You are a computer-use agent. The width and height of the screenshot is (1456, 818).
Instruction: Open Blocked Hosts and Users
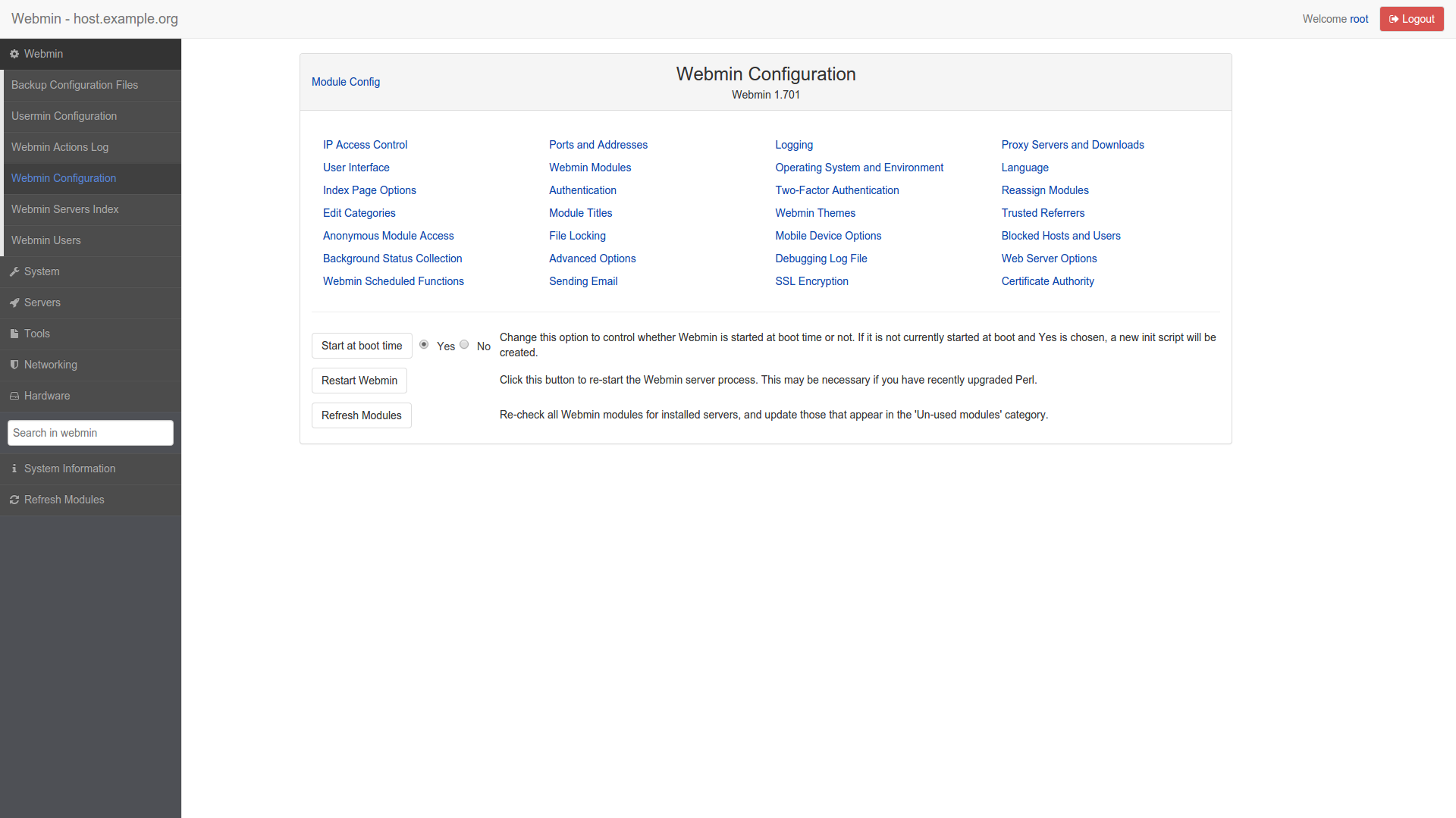click(1061, 236)
